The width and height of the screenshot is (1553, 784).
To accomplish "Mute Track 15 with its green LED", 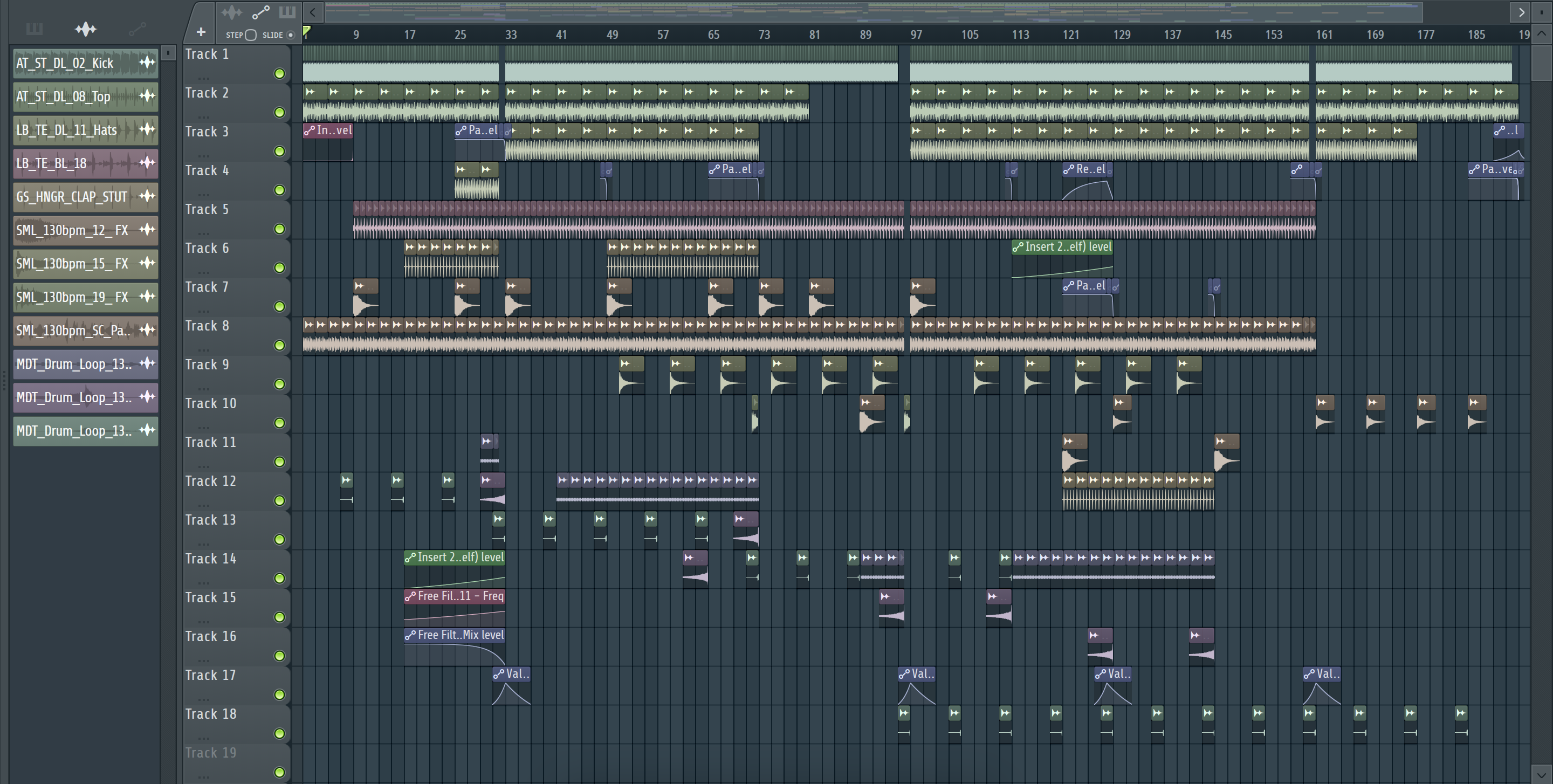I will (x=279, y=617).
